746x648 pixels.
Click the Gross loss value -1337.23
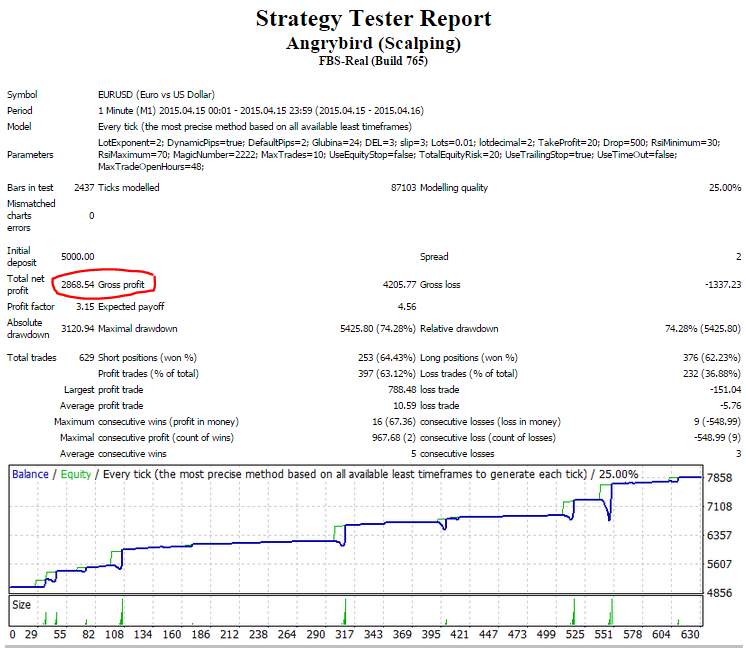pos(723,285)
